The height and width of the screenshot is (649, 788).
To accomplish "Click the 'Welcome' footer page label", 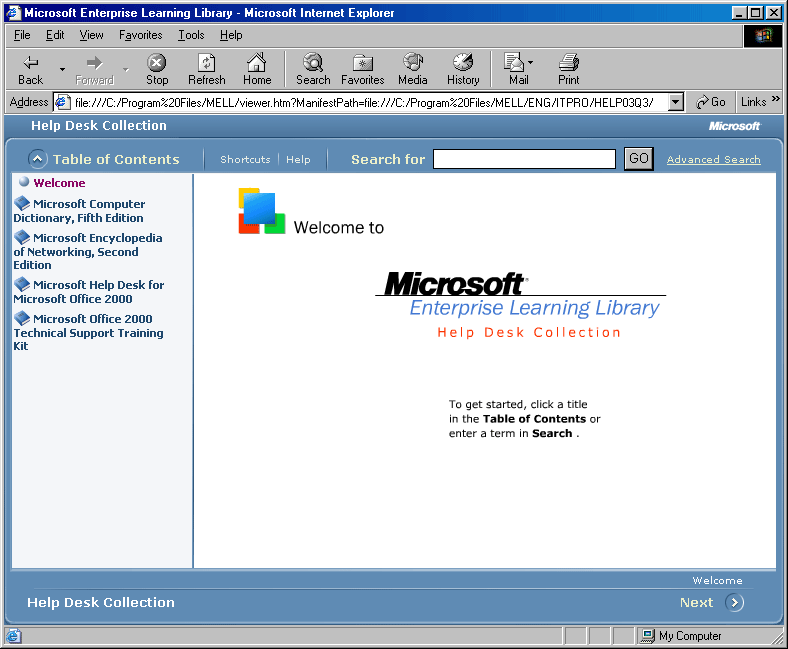I will coord(717,581).
